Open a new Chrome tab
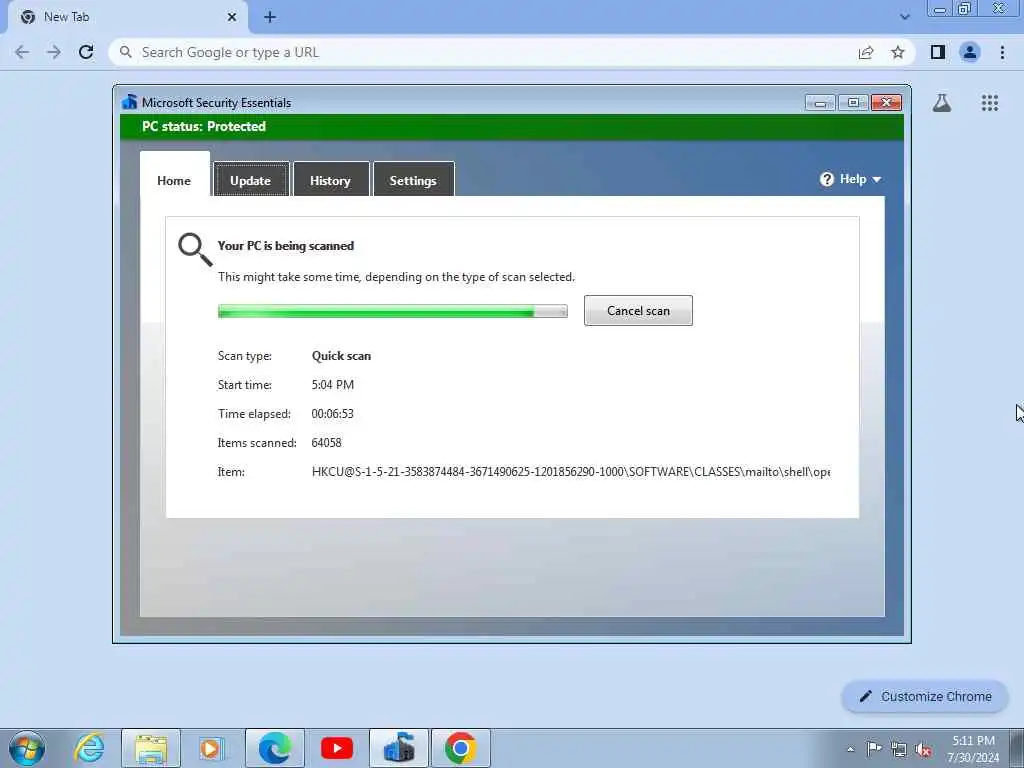 (x=270, y=17)
